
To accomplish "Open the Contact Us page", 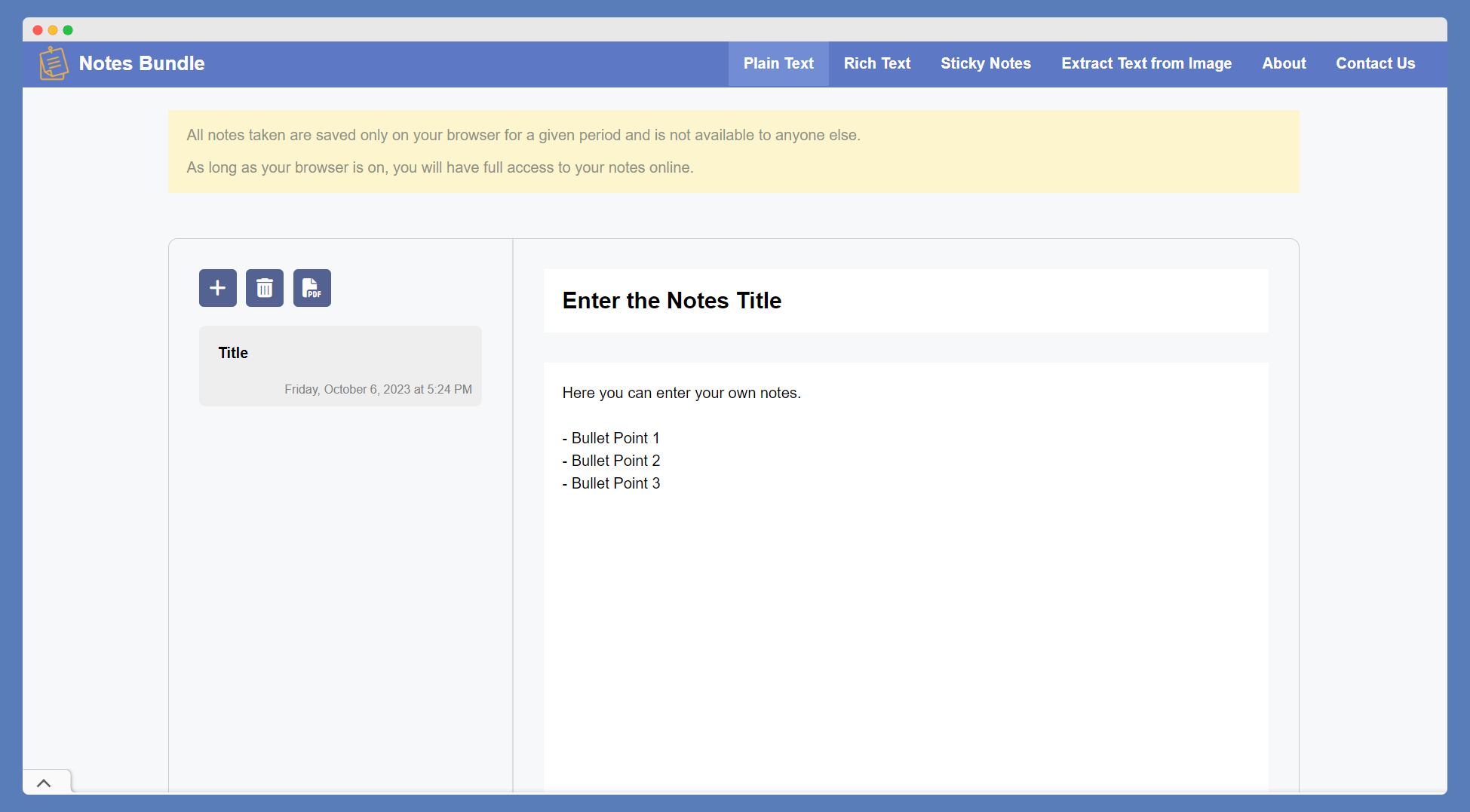I will [1375, 63].
